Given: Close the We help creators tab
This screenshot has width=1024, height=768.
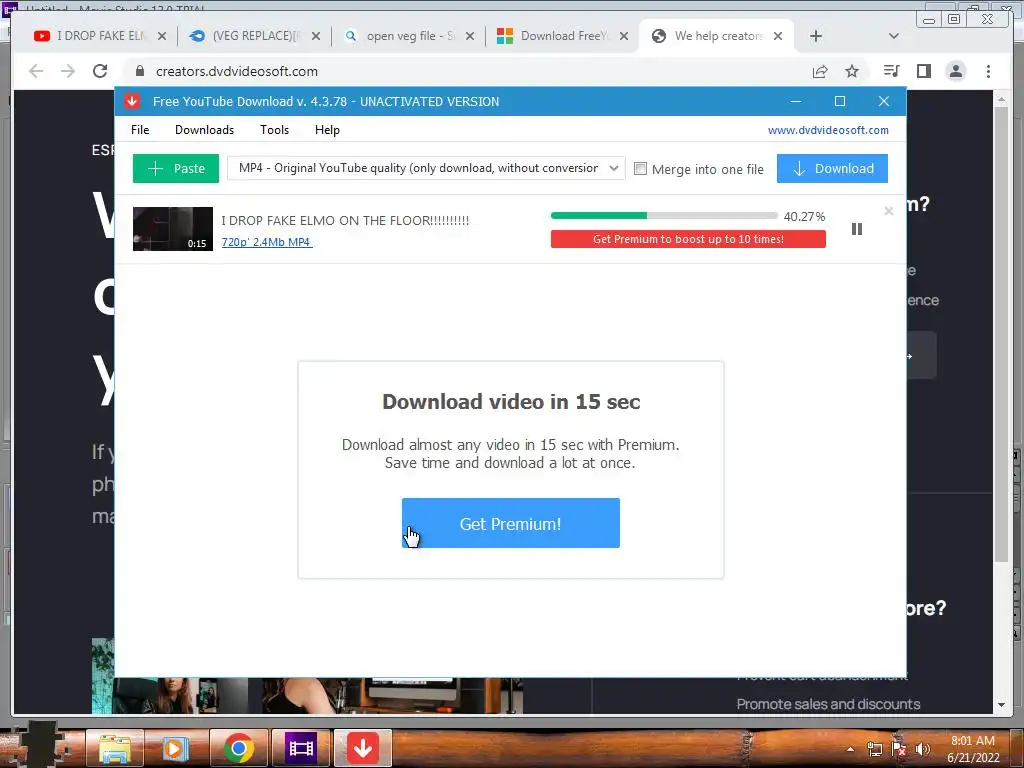Looking at the screenshot, I should (x=778, y=36).
